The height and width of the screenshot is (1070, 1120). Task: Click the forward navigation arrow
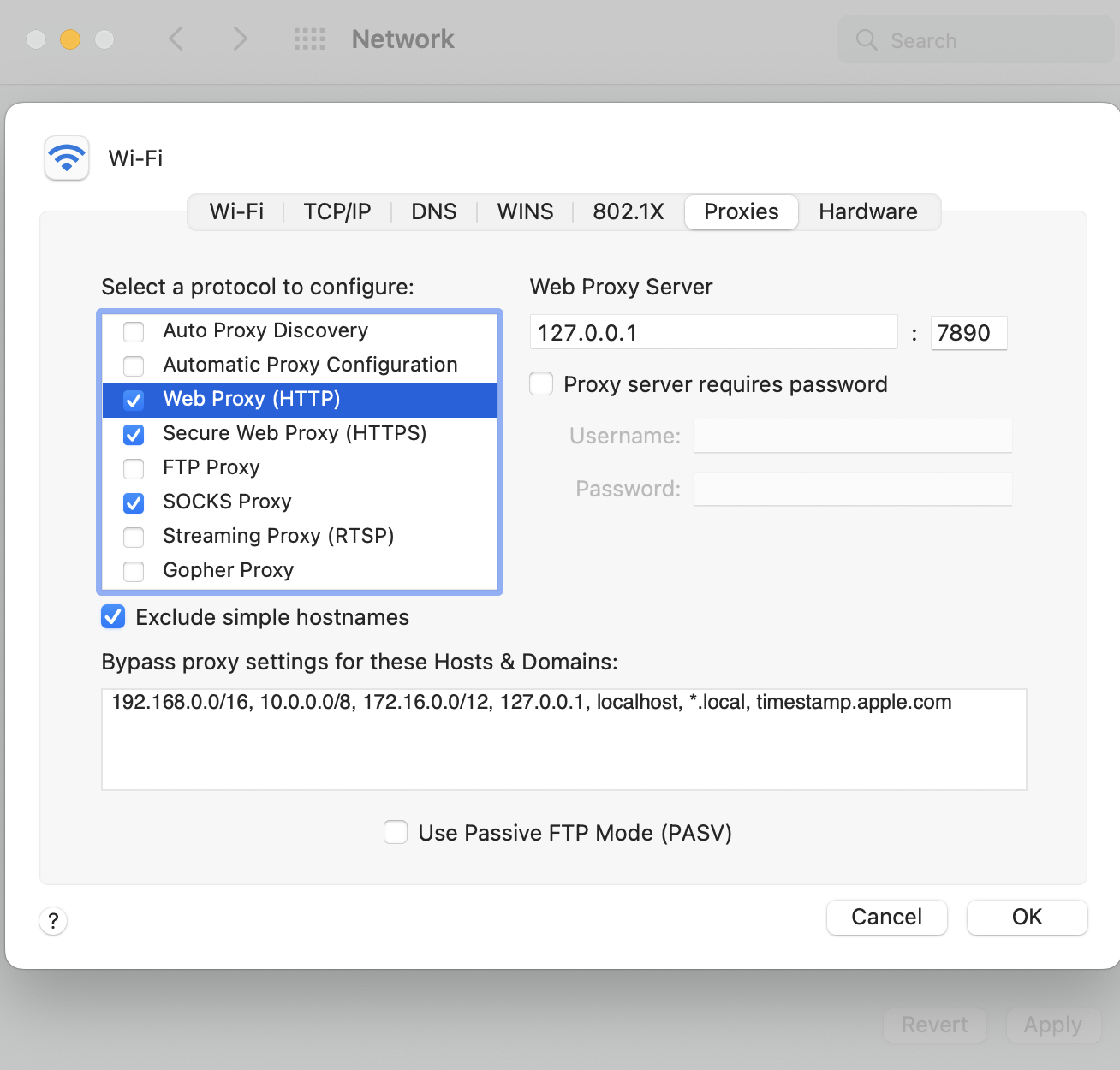[x=240, y=39]
